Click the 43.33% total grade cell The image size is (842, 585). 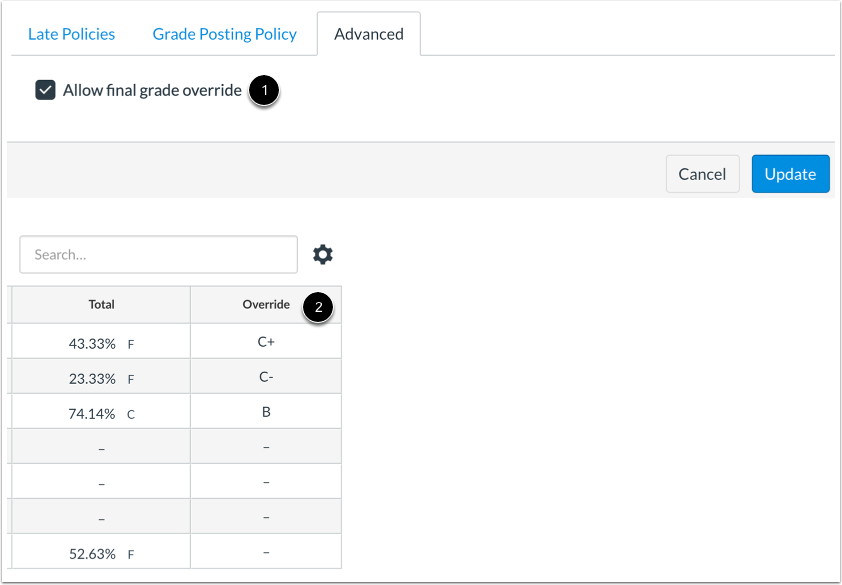[x=101, y=341]
